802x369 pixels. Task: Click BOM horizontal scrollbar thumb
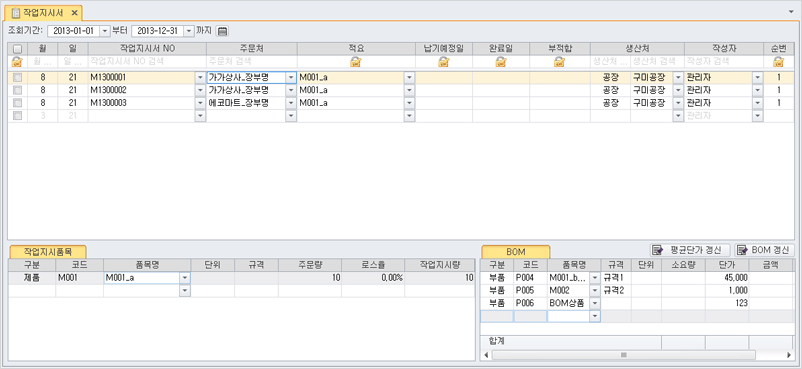tap(623, 355)
